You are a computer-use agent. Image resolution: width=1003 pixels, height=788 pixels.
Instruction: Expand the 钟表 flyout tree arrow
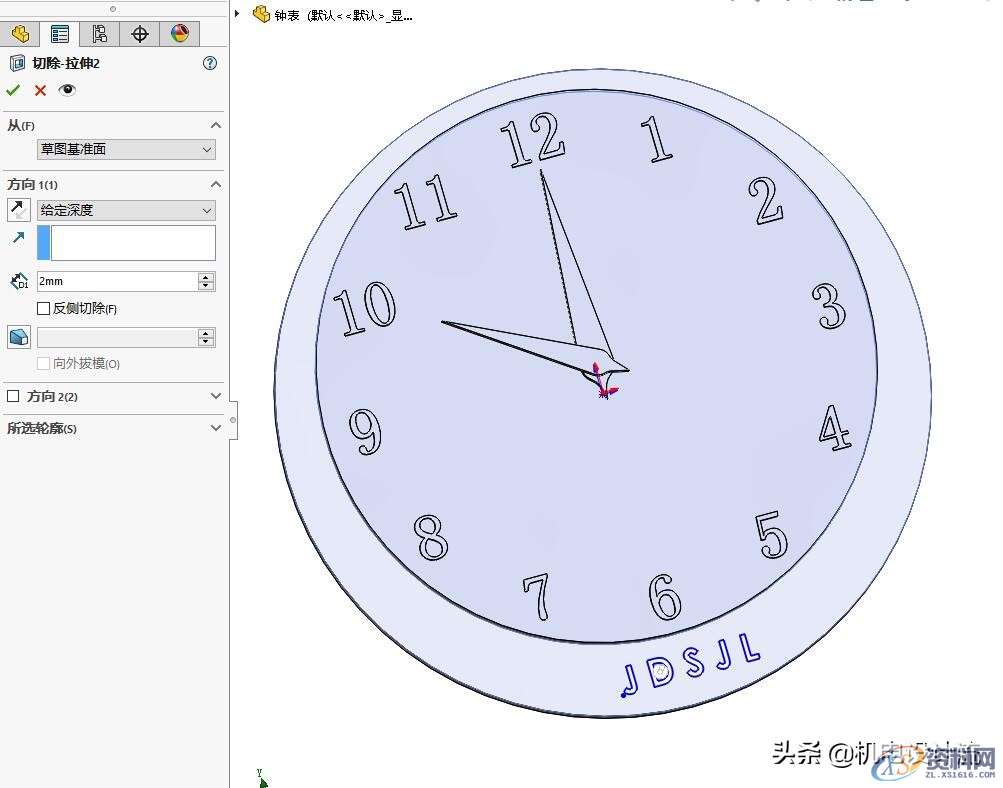tap(237, 14)
